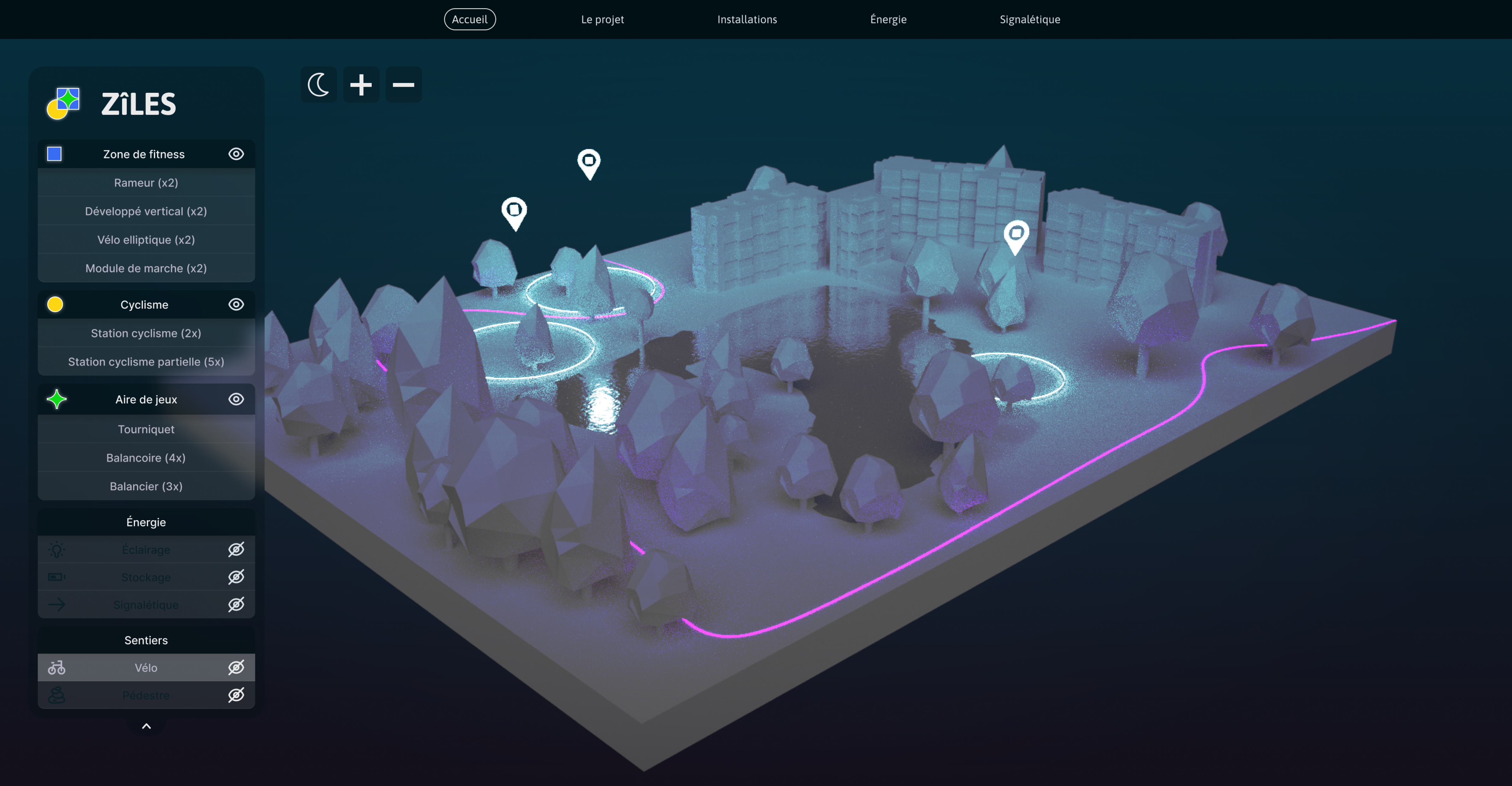
Task: Collapse the Aire de jeux section header
Action: pyautogui.click(x=146, y=399)
